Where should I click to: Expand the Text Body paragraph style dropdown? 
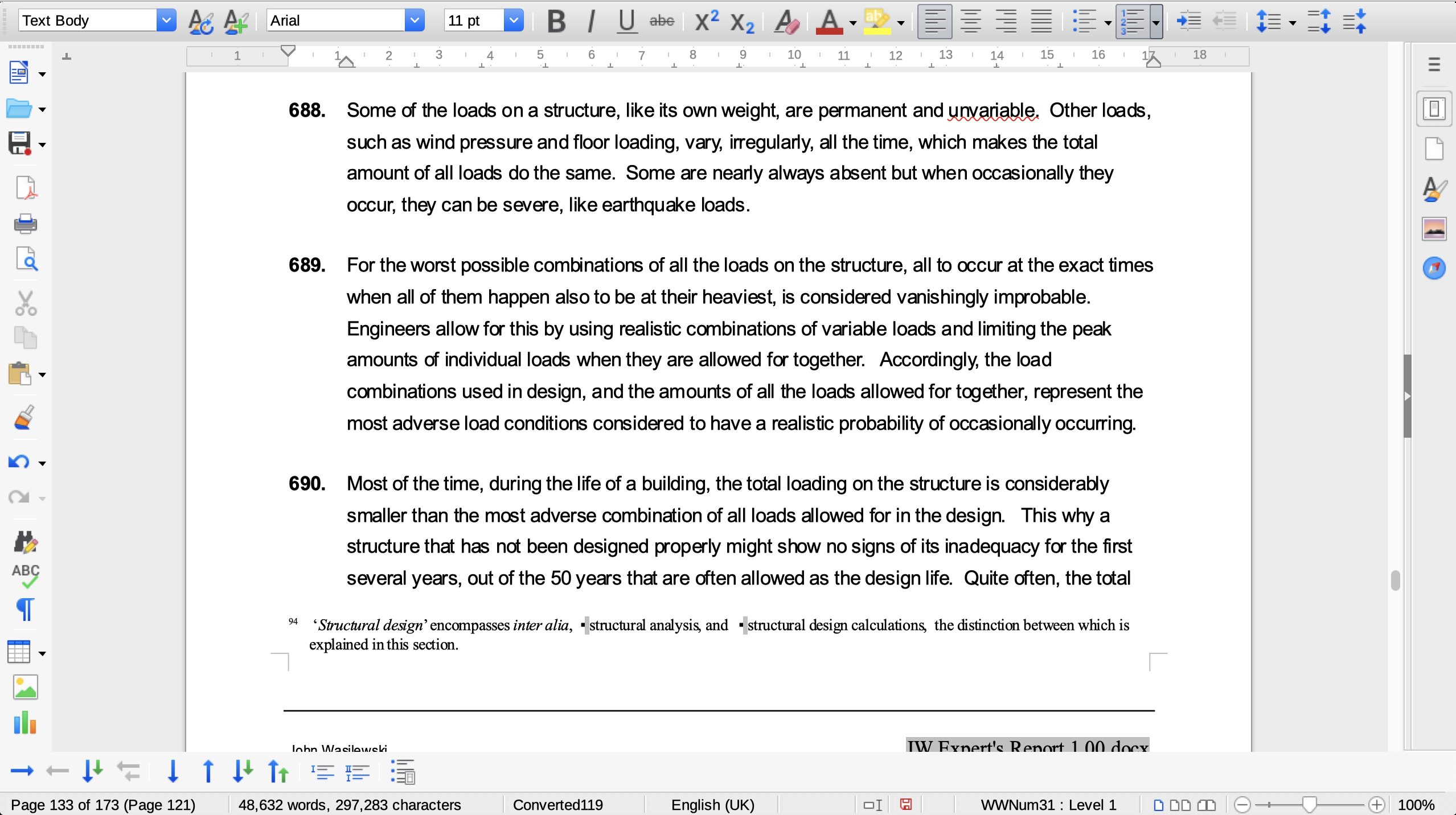pos(166,21)
